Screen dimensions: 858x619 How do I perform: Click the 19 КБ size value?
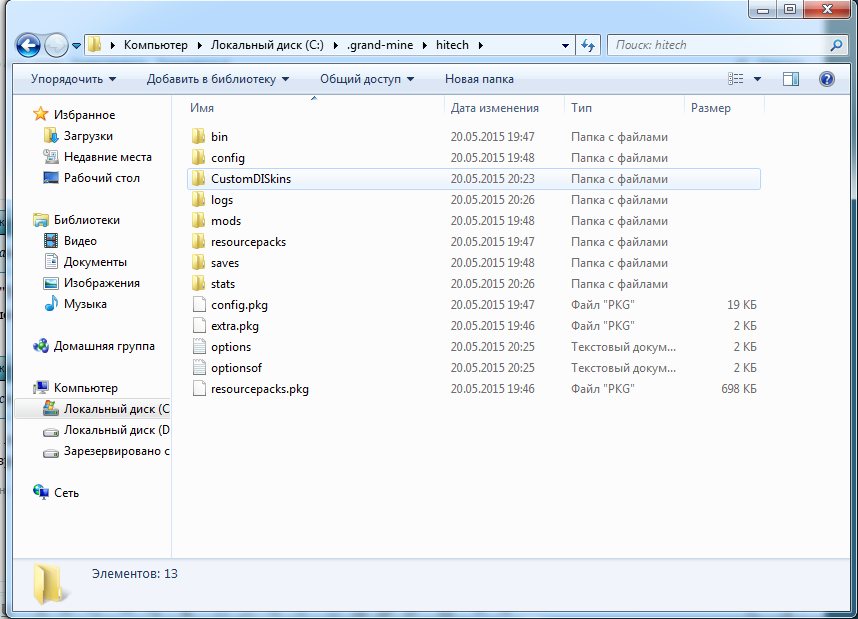point(741,305)
